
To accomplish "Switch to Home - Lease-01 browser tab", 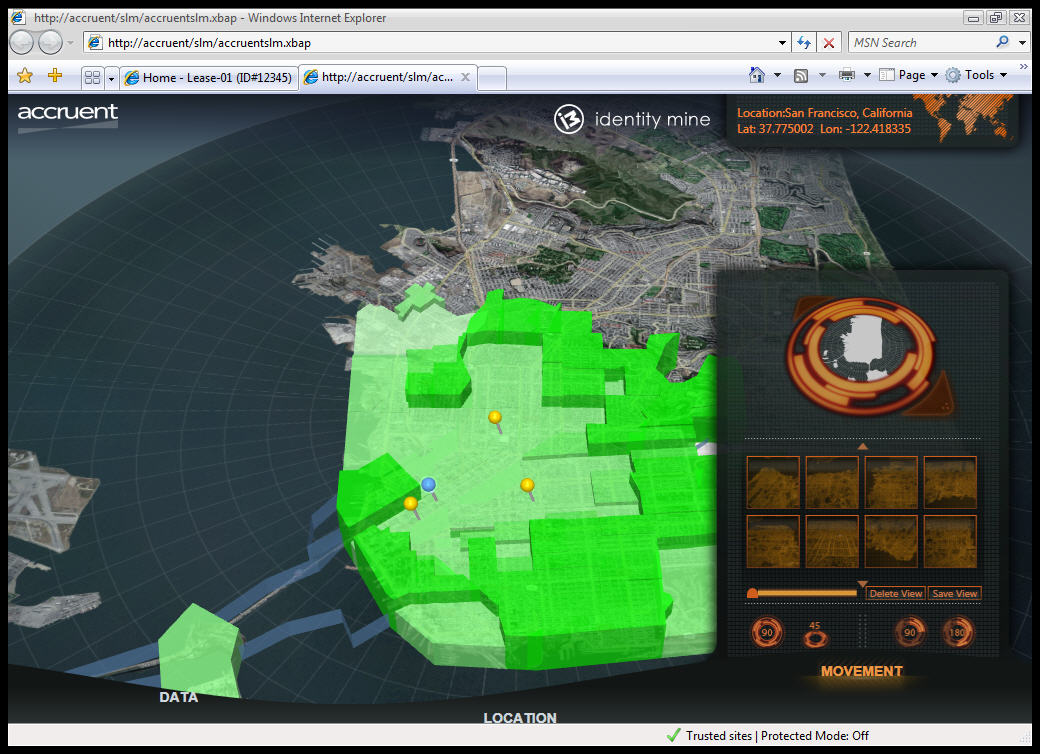I will coord(208,77).
